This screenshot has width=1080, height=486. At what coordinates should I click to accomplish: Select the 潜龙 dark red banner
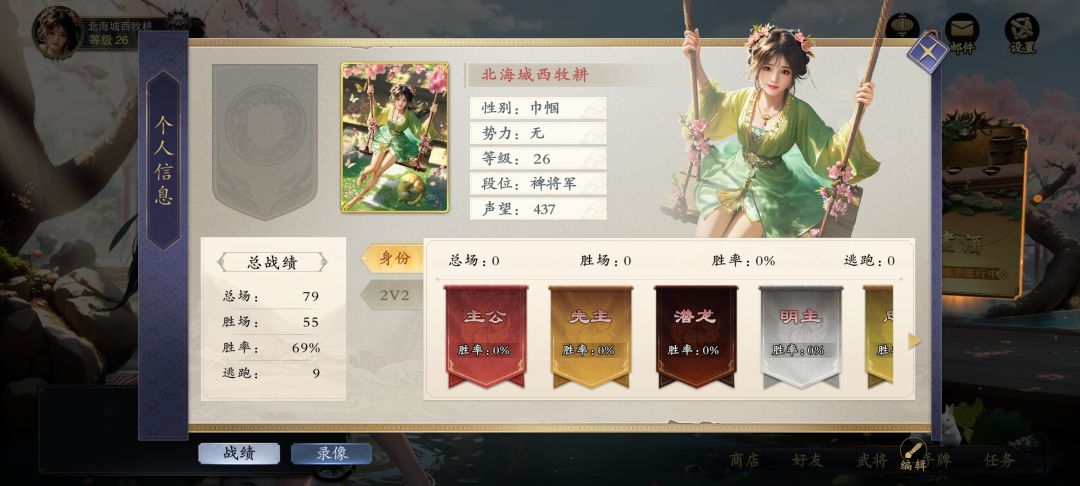(696, 336)
